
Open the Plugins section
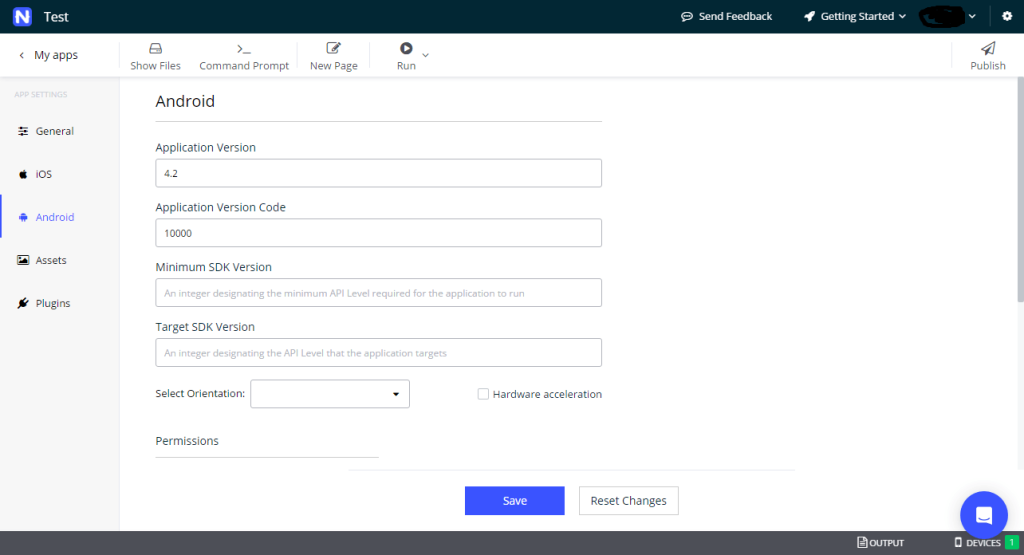[x=44, y=304]
